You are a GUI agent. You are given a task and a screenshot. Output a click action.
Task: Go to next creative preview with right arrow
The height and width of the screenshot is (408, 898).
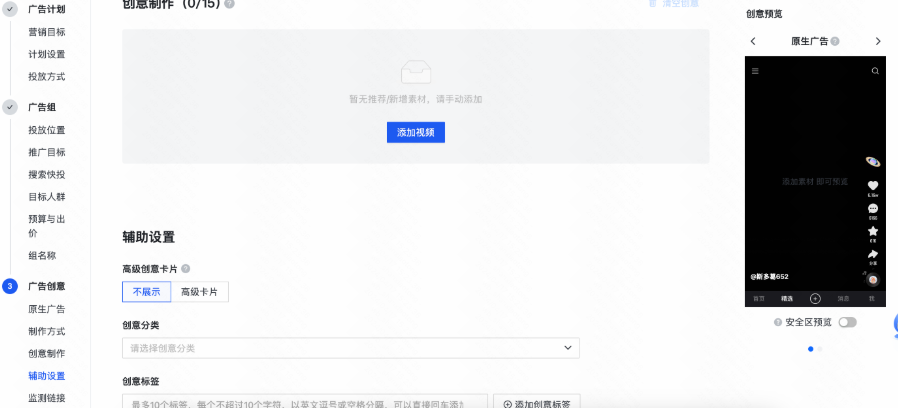(x=878, y=41)
